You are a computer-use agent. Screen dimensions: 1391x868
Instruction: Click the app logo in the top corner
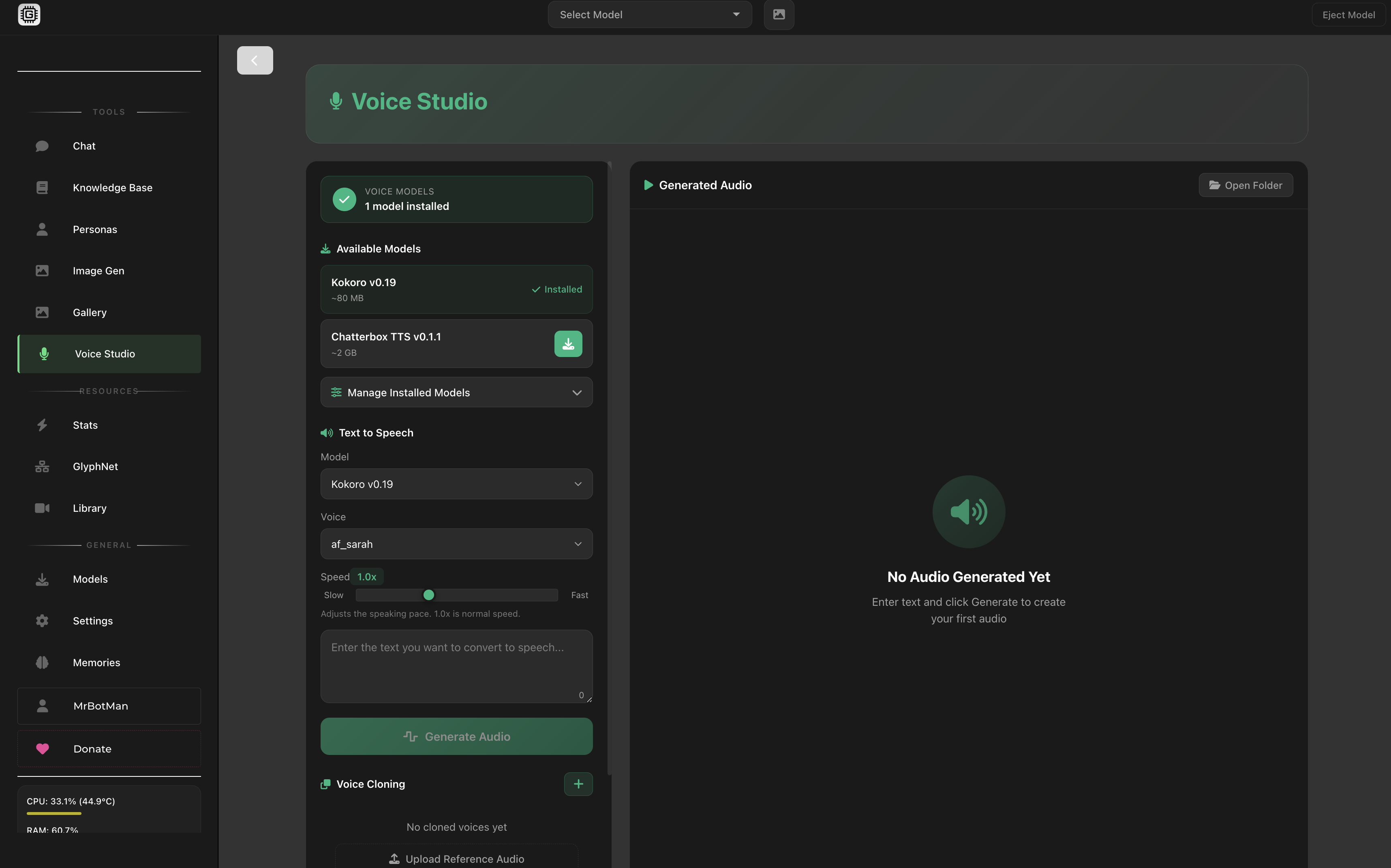(29, 14)
